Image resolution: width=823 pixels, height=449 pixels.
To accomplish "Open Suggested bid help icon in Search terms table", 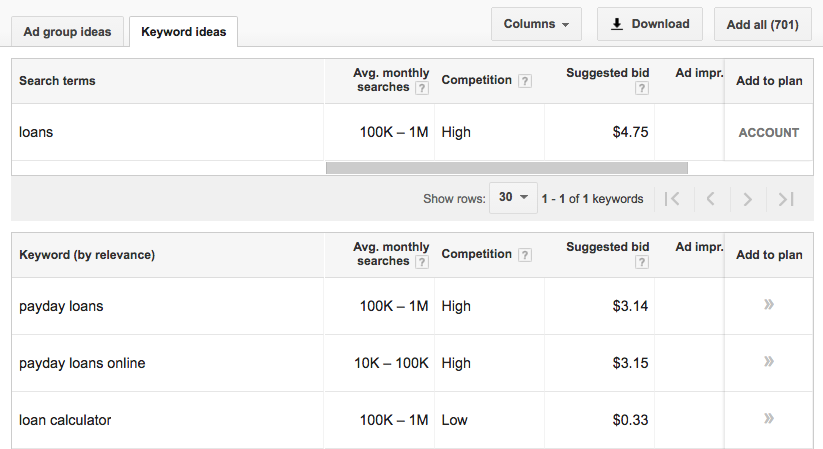I will point(641,88).
